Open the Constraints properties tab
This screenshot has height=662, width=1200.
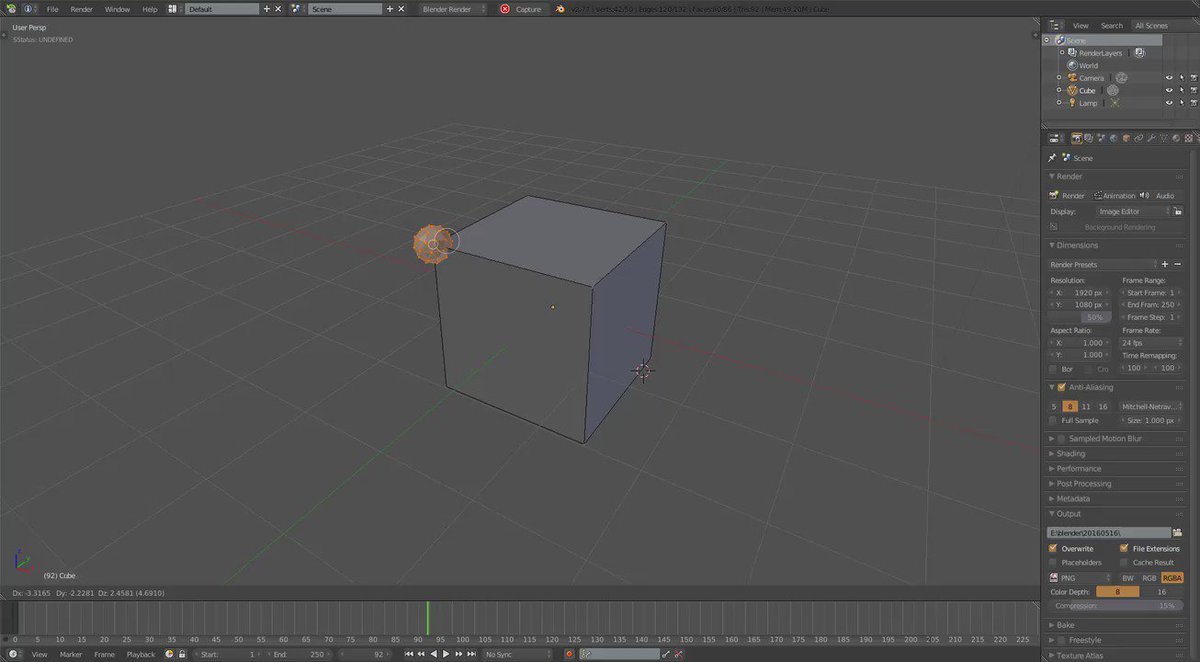point(1139,138)
